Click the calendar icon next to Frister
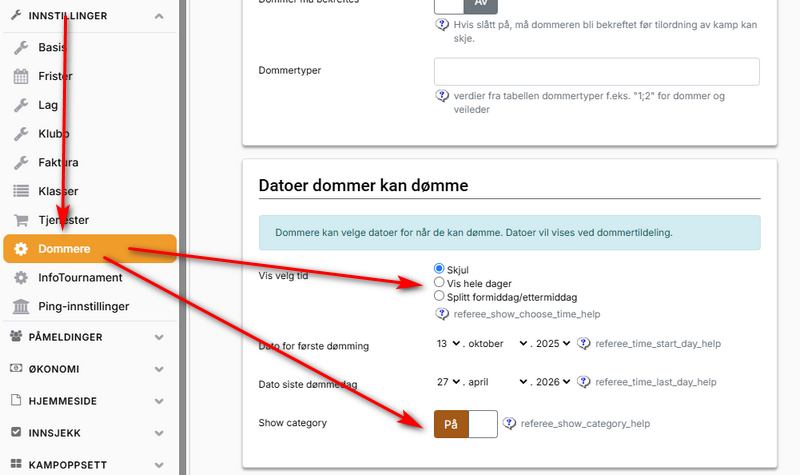800x475 pixels. [x=21, y=76]
